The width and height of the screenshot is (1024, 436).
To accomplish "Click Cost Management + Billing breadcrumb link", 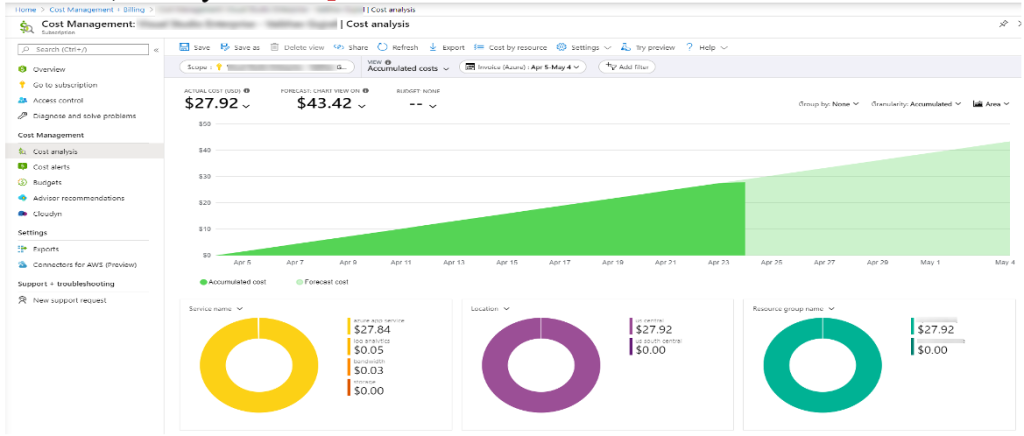I will [97, 10].
